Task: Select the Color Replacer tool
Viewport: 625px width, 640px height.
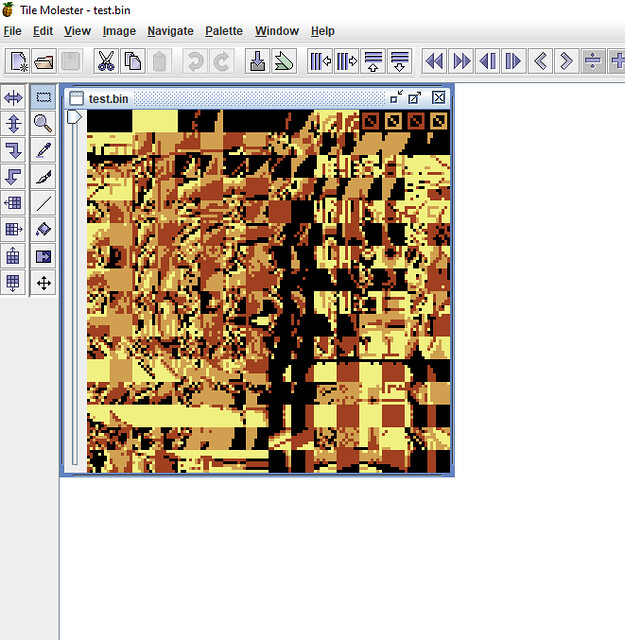Action: click(43, 257)
